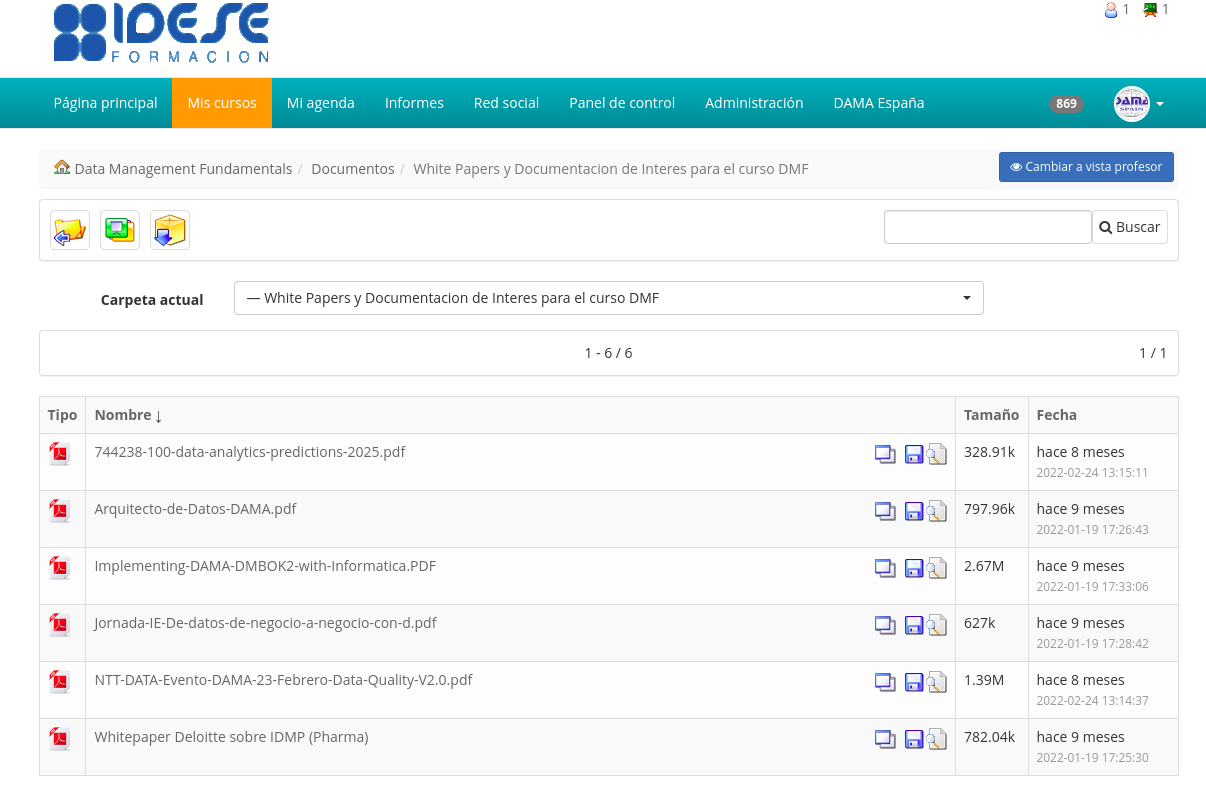
Task: Click Cambiar a vista profesor button
Action: [x=1086, y=167]
